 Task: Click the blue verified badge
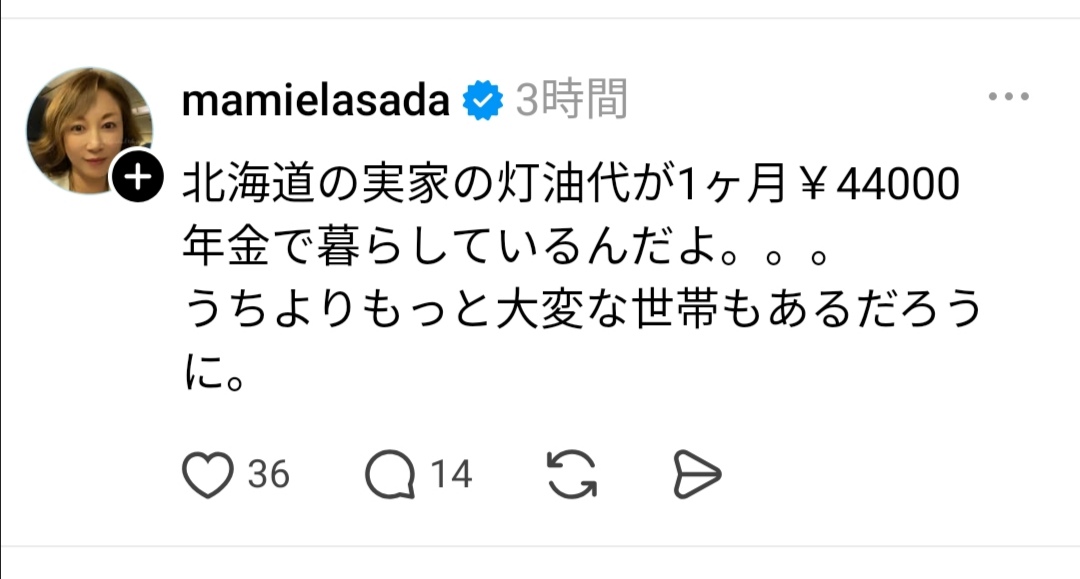[483, 100]
